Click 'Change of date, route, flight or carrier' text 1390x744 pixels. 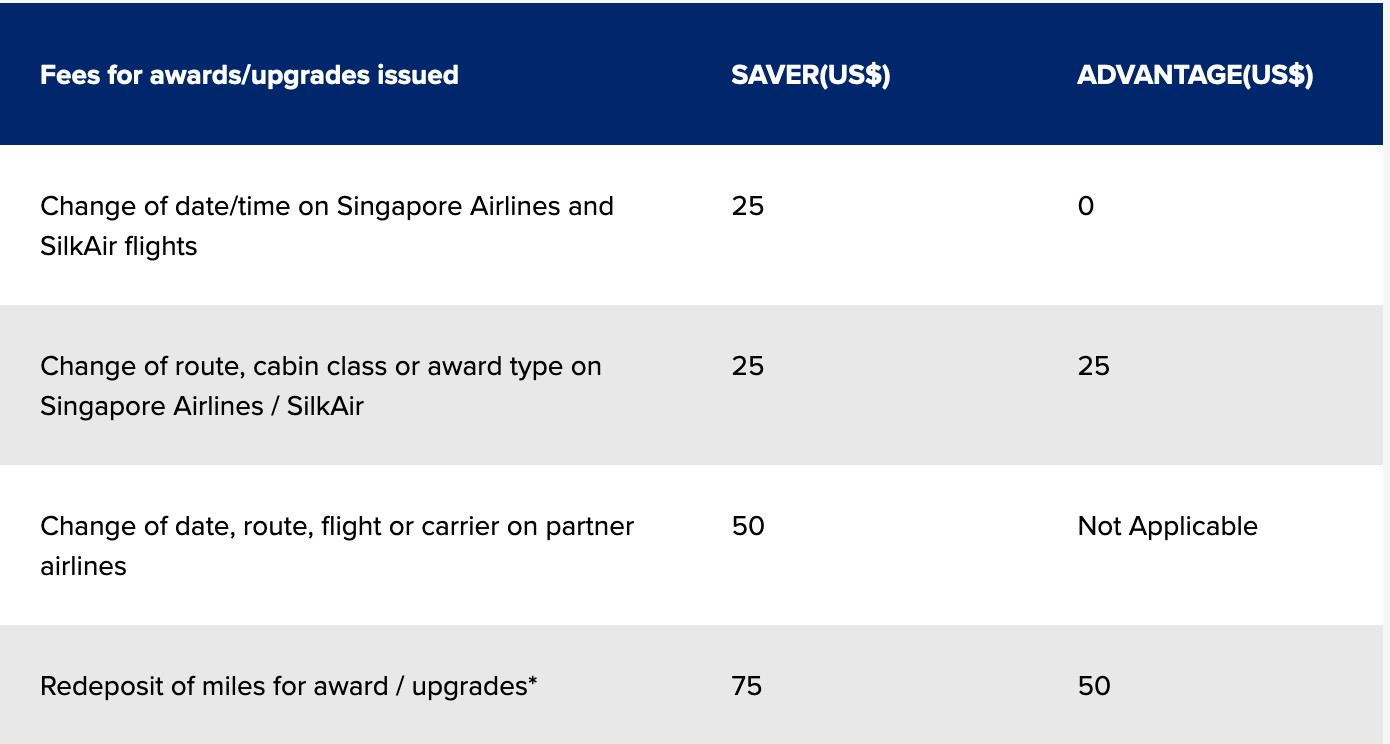336,527
